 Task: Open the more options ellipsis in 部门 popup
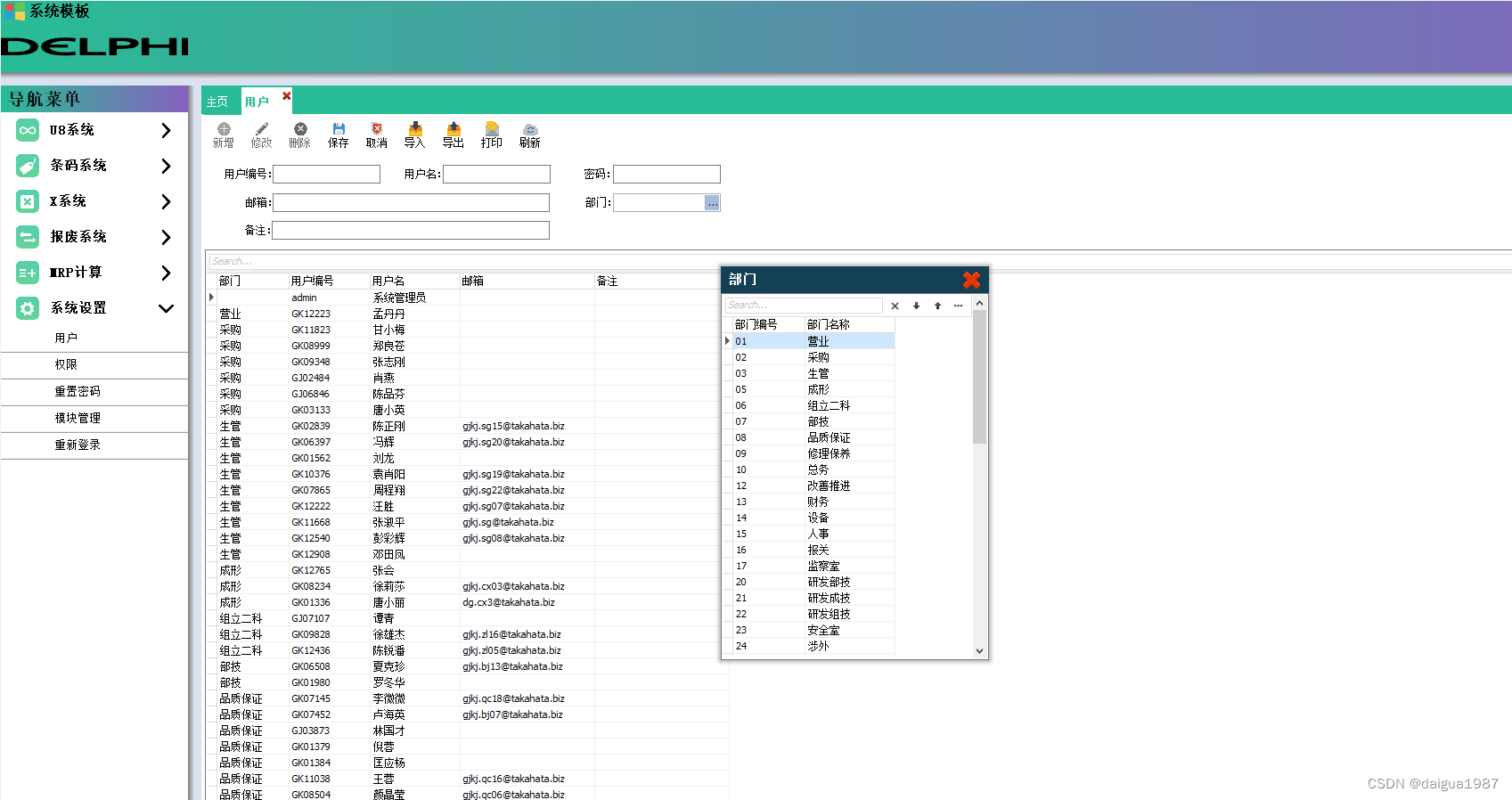(959, 306)
